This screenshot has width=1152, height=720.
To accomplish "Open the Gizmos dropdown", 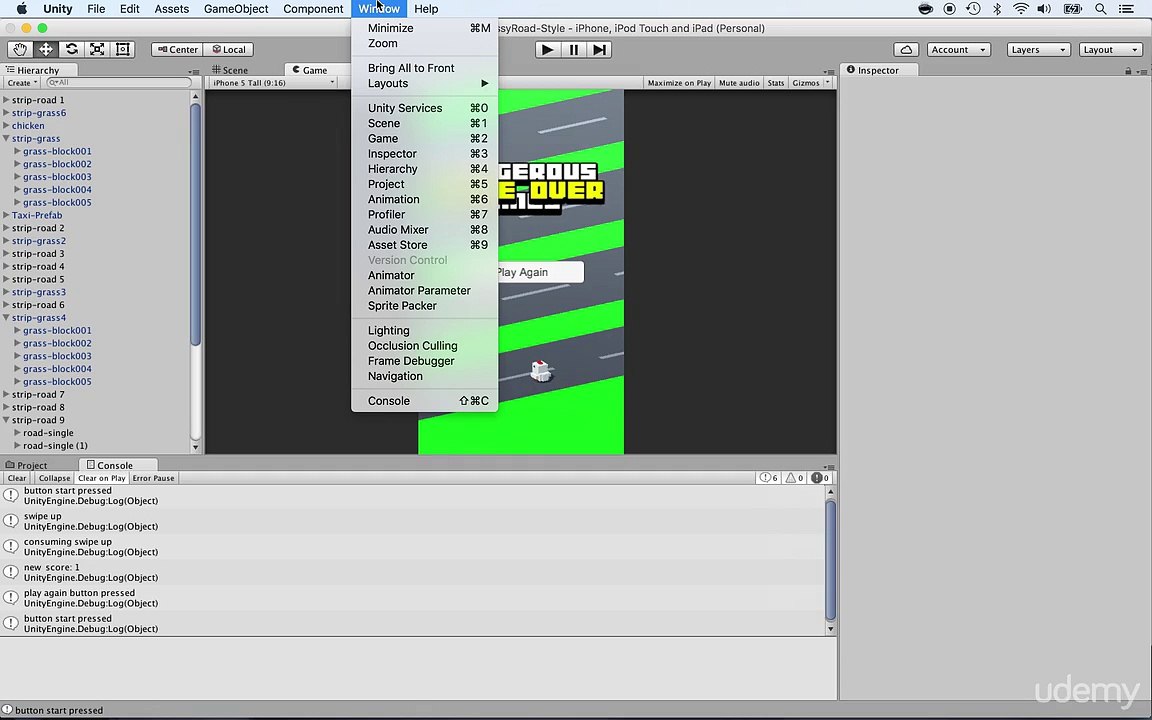I will point(810,83).
